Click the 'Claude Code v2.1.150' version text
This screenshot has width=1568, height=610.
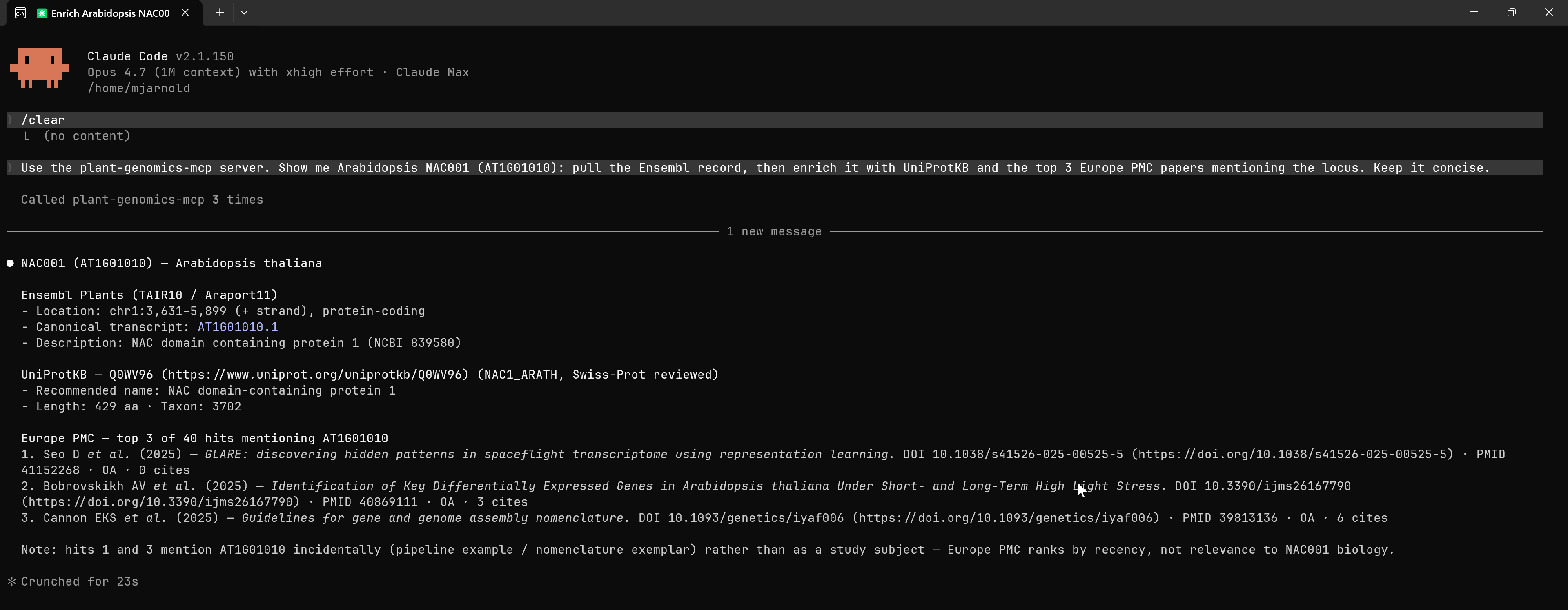(x=161, y=56)
